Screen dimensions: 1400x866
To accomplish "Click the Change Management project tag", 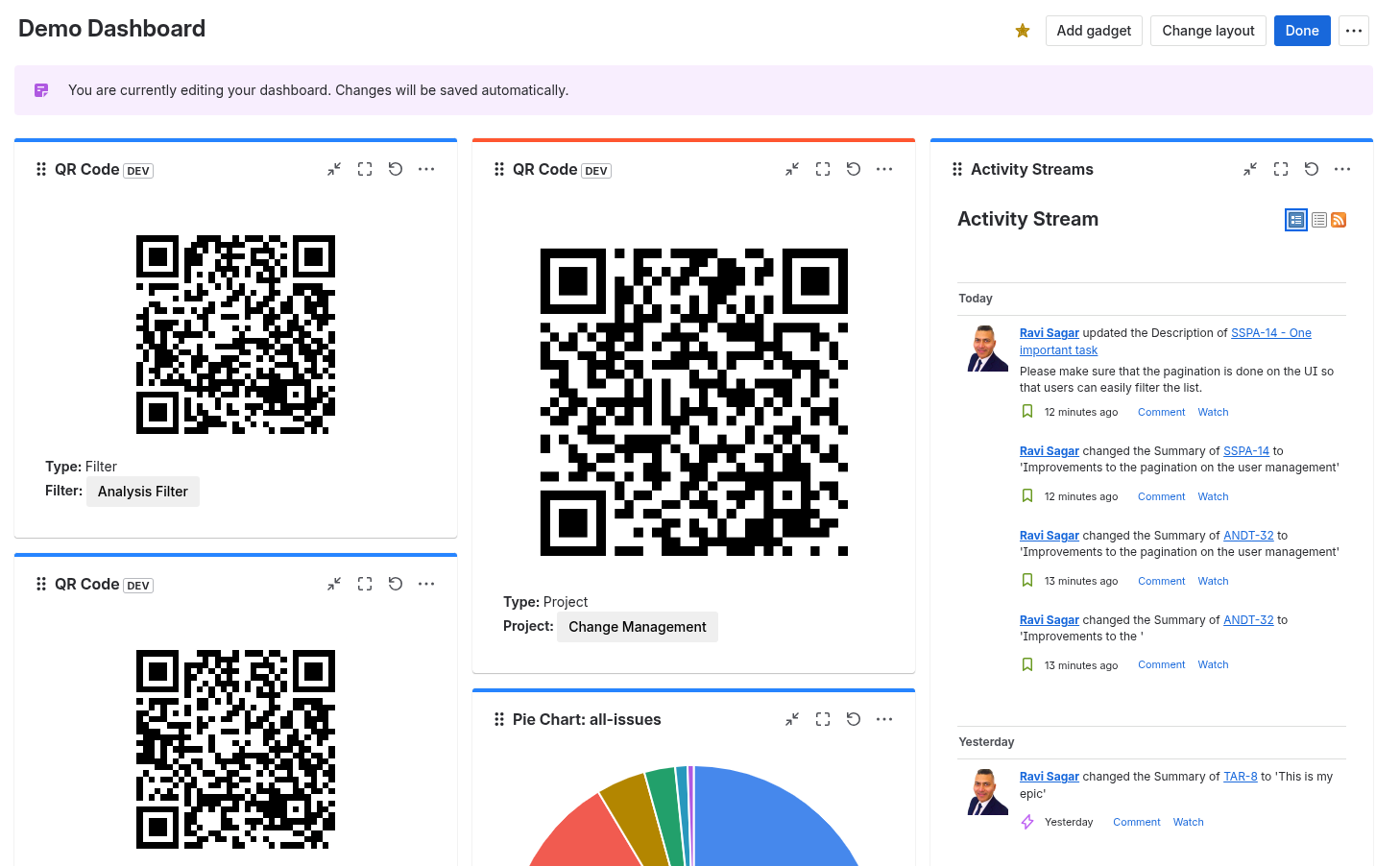I will [x=638, y=627].
